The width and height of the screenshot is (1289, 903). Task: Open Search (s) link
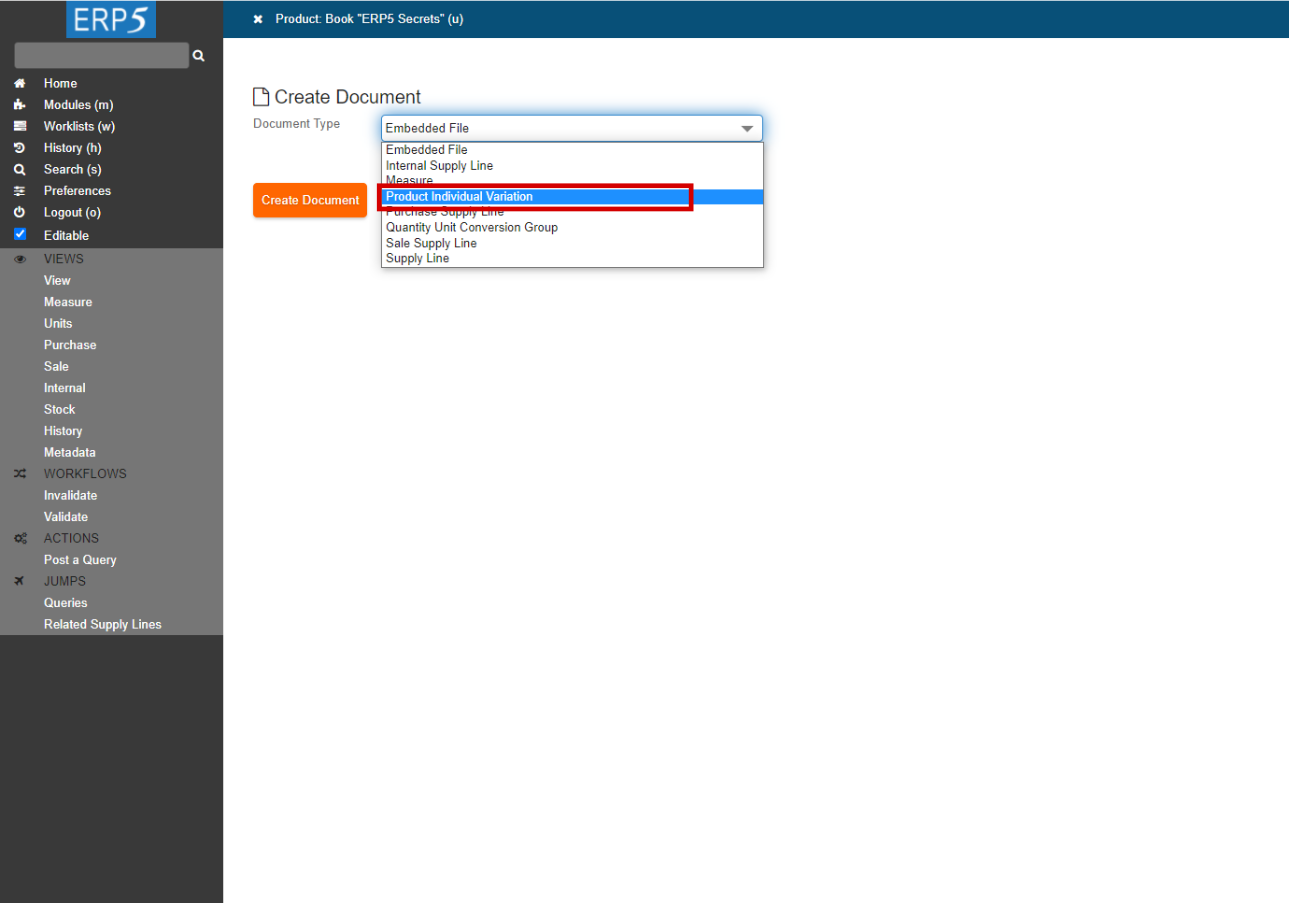click(72, 170)
